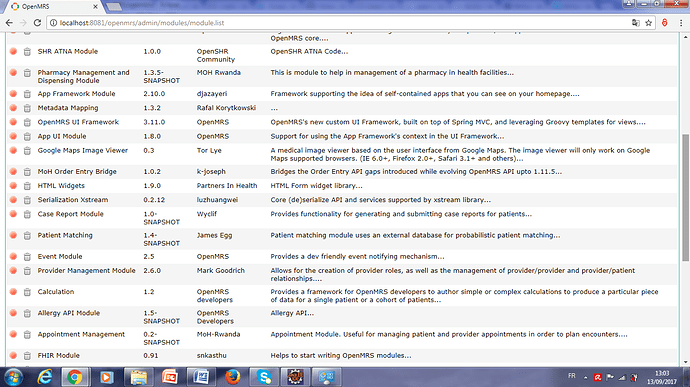Remove Patient Matching with trash icon

(27, 236)
